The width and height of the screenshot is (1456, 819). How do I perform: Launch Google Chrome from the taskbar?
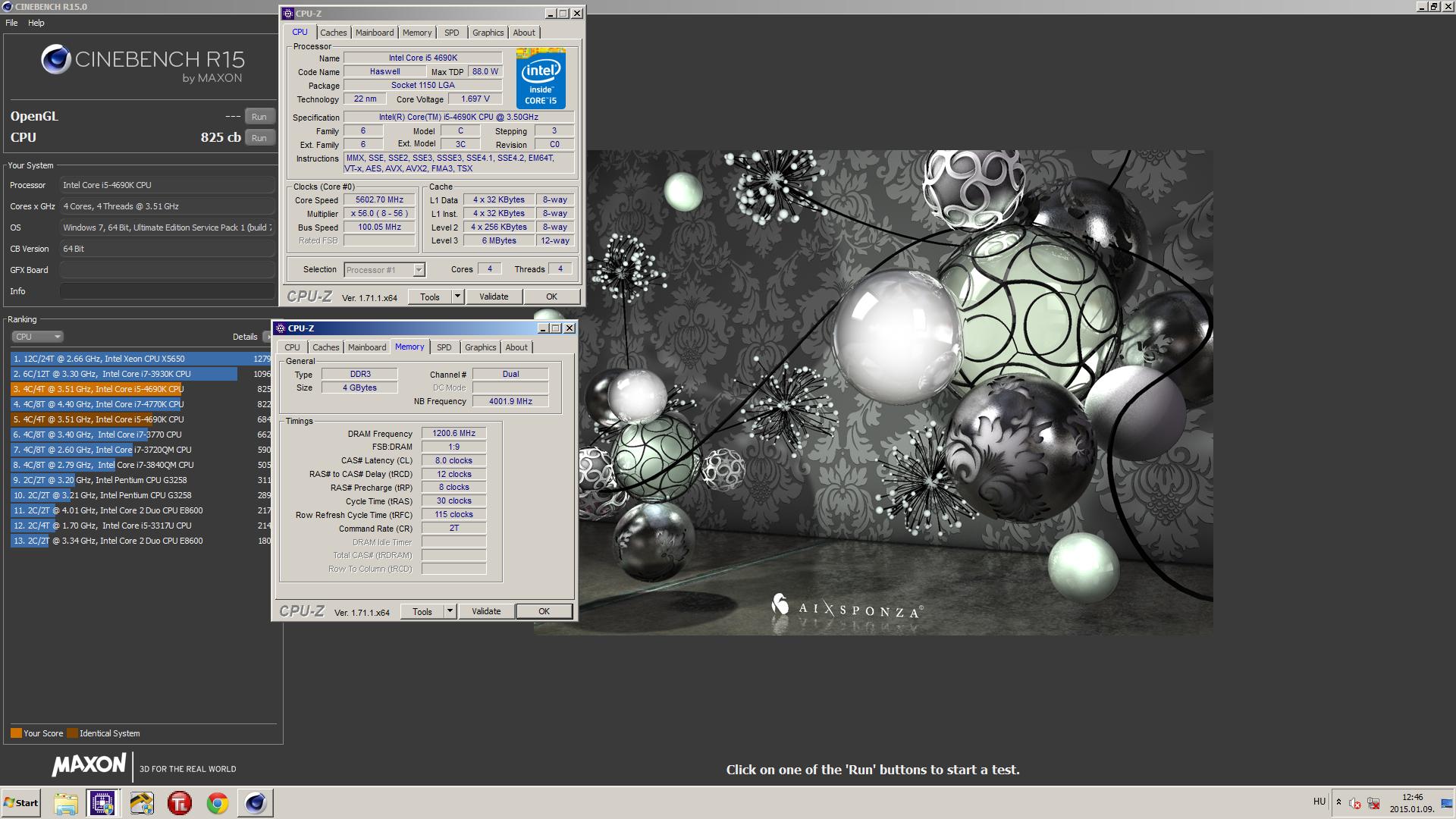218,803
